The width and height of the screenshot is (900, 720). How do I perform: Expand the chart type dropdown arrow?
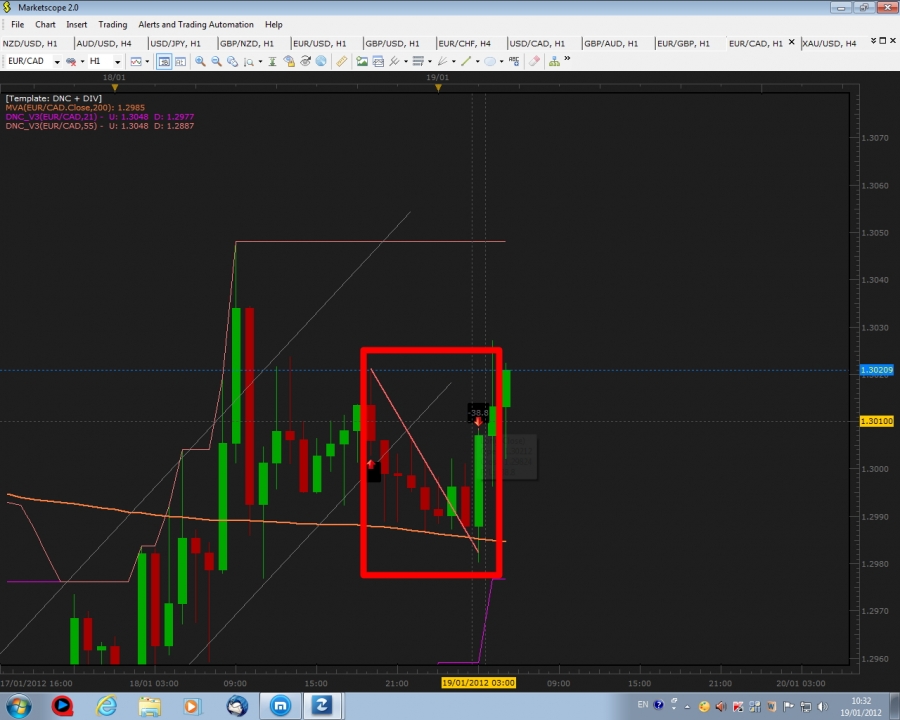tap(147, 62)
